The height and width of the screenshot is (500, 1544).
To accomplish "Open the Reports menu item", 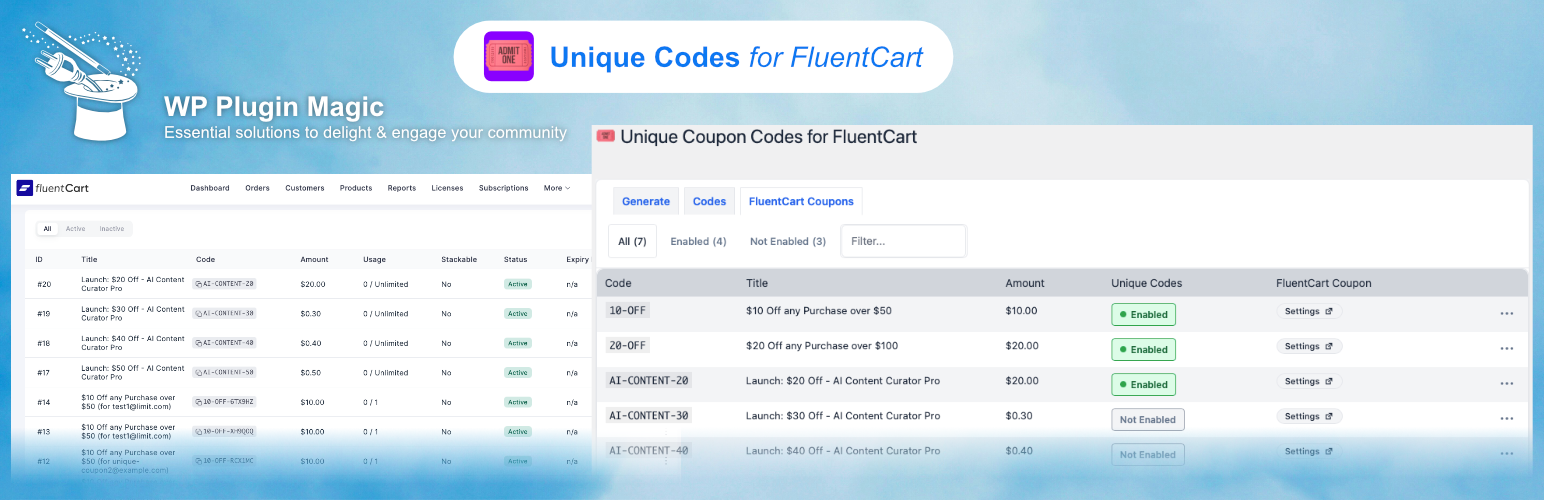I will point(402,188).
